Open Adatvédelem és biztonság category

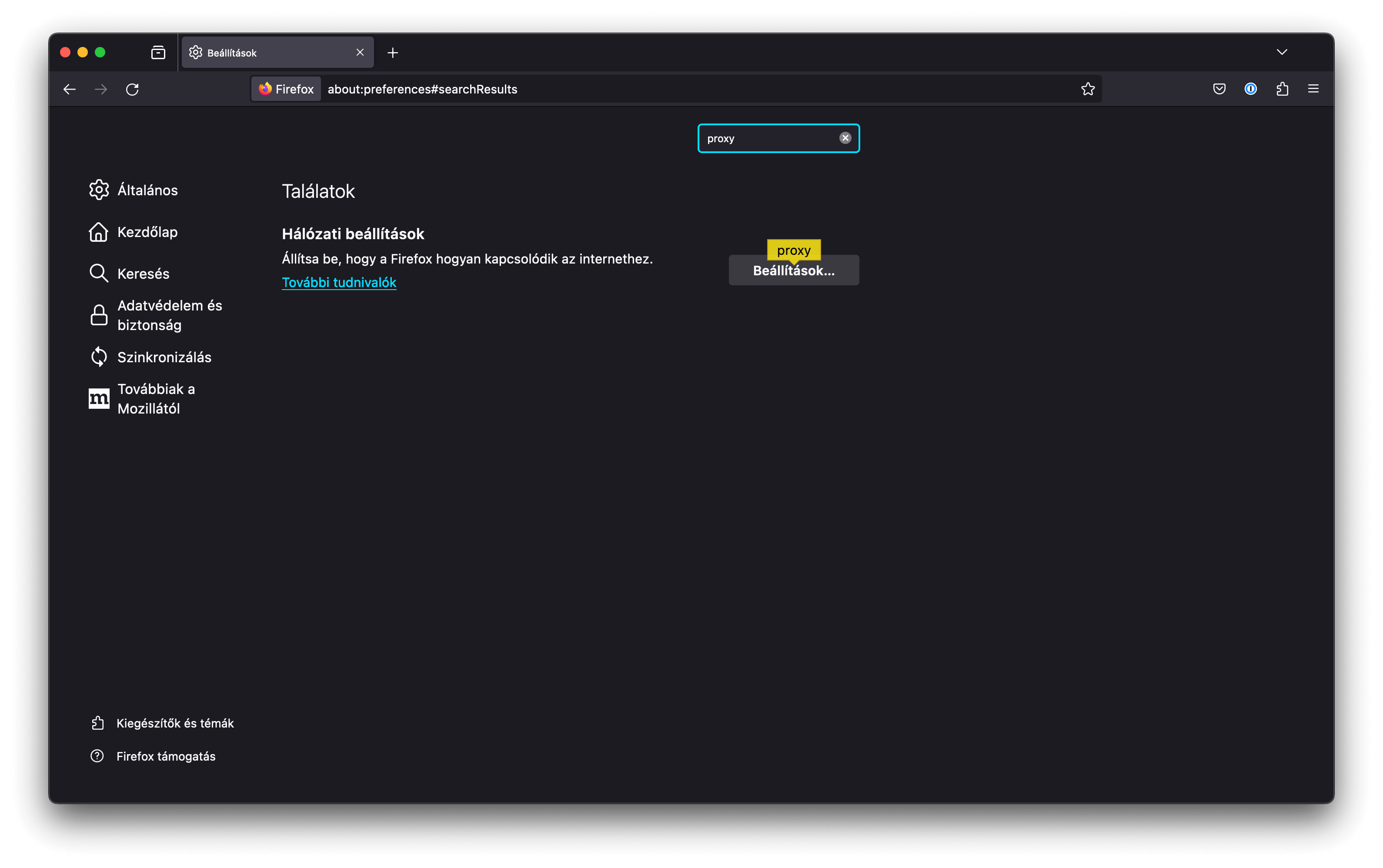(x=156, y=315)
